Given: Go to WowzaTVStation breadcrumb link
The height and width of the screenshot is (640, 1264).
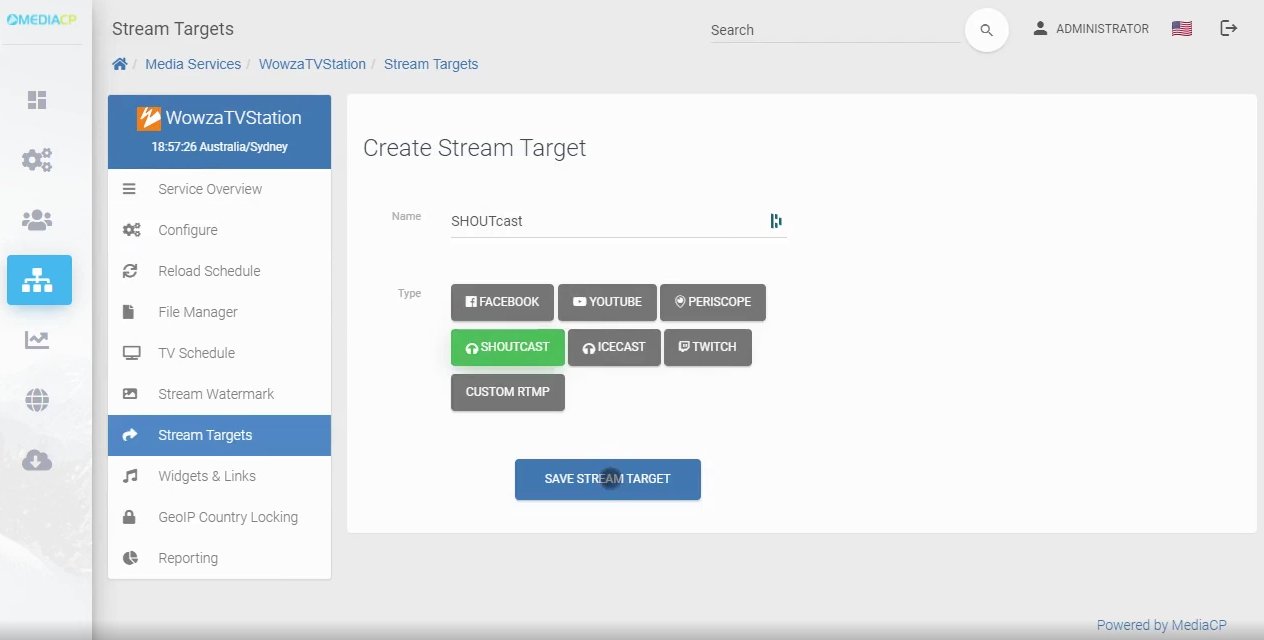Looking at the screenshot, I should click(312, 64).
